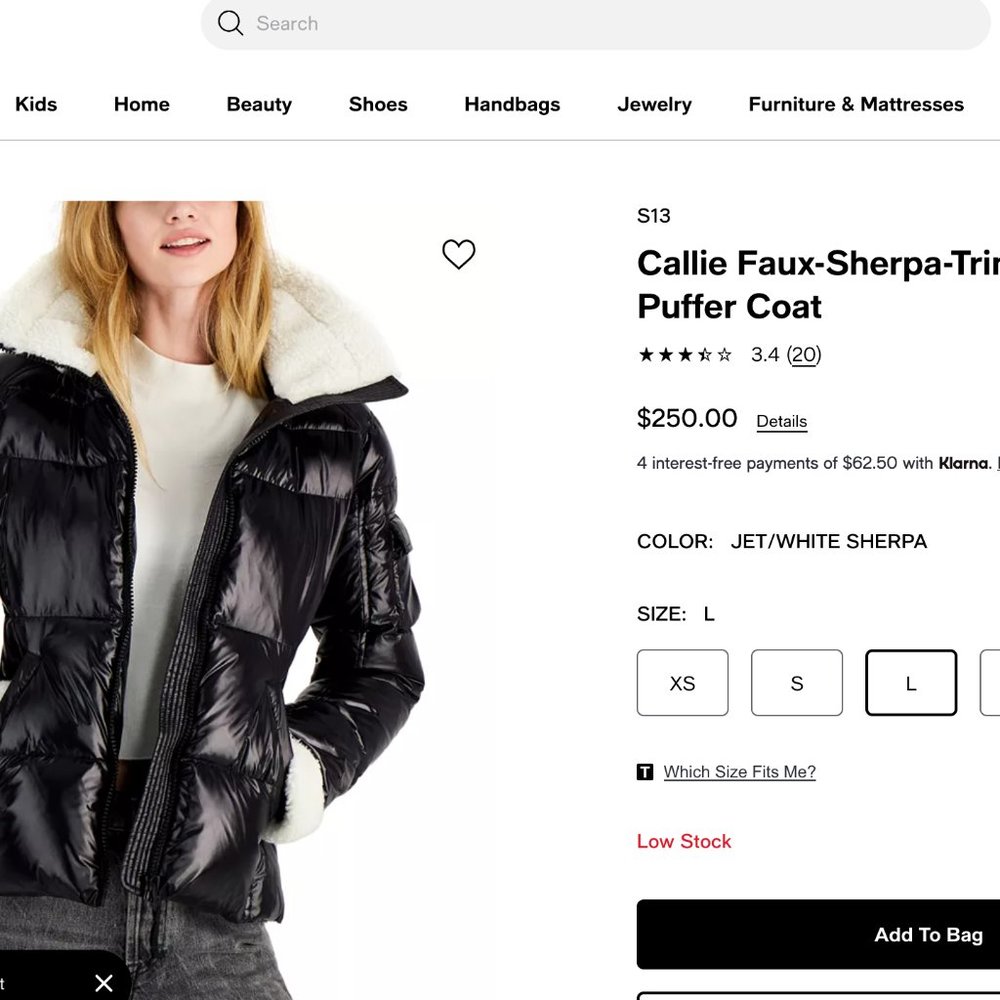
Task: Open the Home department menu
Action: [x=141, y=104]
